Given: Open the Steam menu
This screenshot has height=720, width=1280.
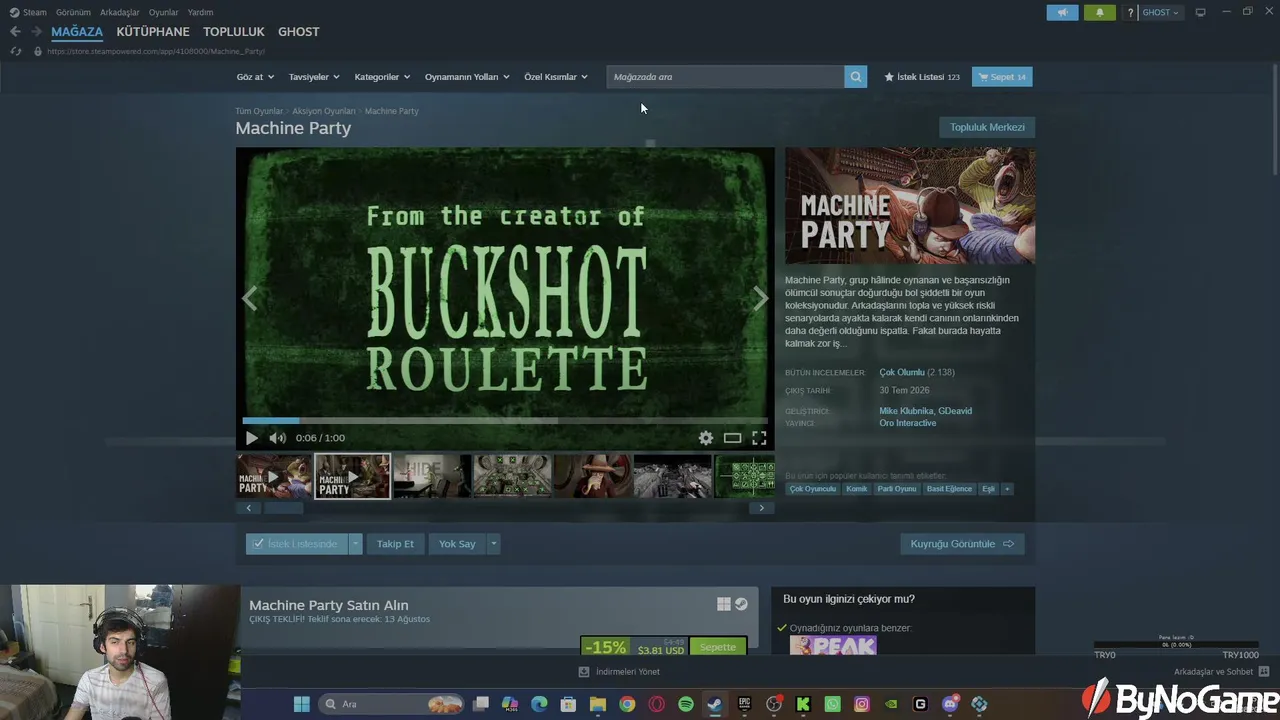Looking at the screenshot, I should (28, 12).
